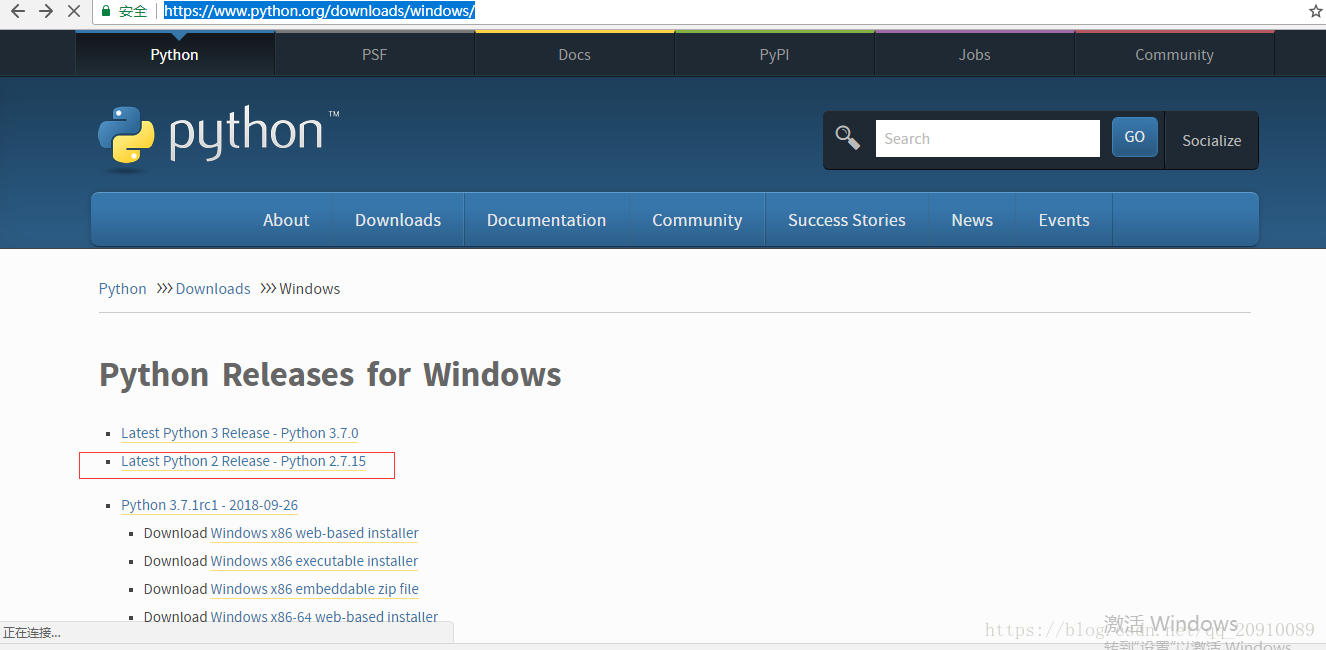Click the green secure padlock icon
This screenshot has width=1326, height=650.
pyautogui.click(x=106, y=11)
